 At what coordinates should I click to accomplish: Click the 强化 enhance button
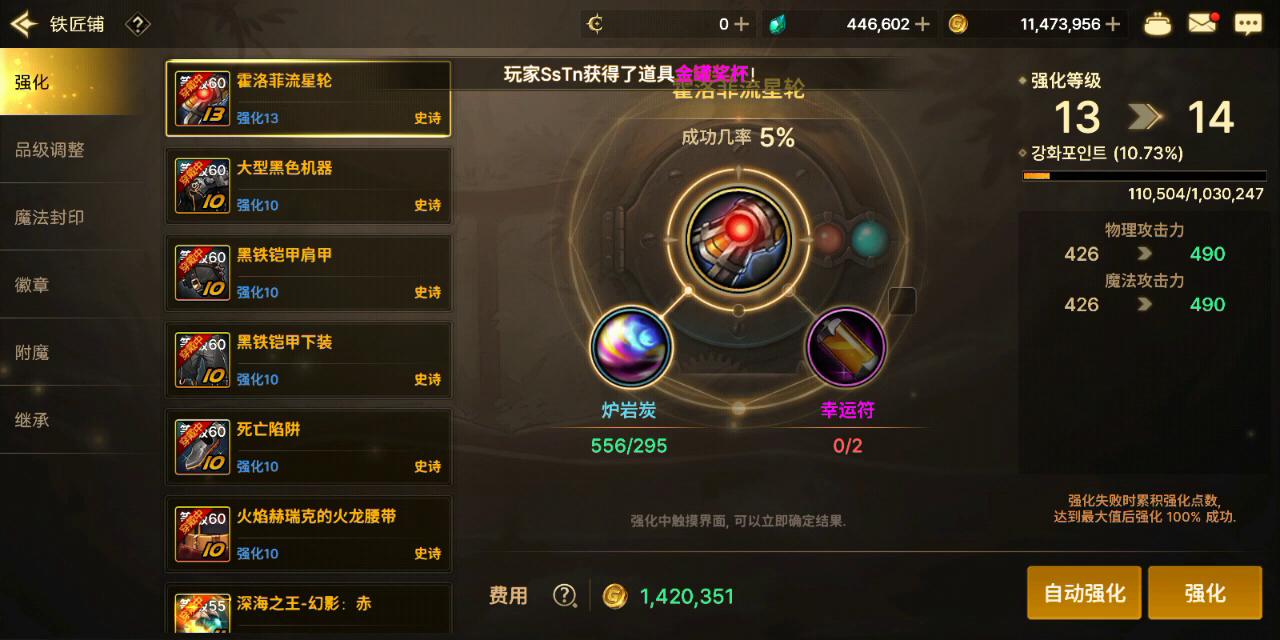(1204, 593)
